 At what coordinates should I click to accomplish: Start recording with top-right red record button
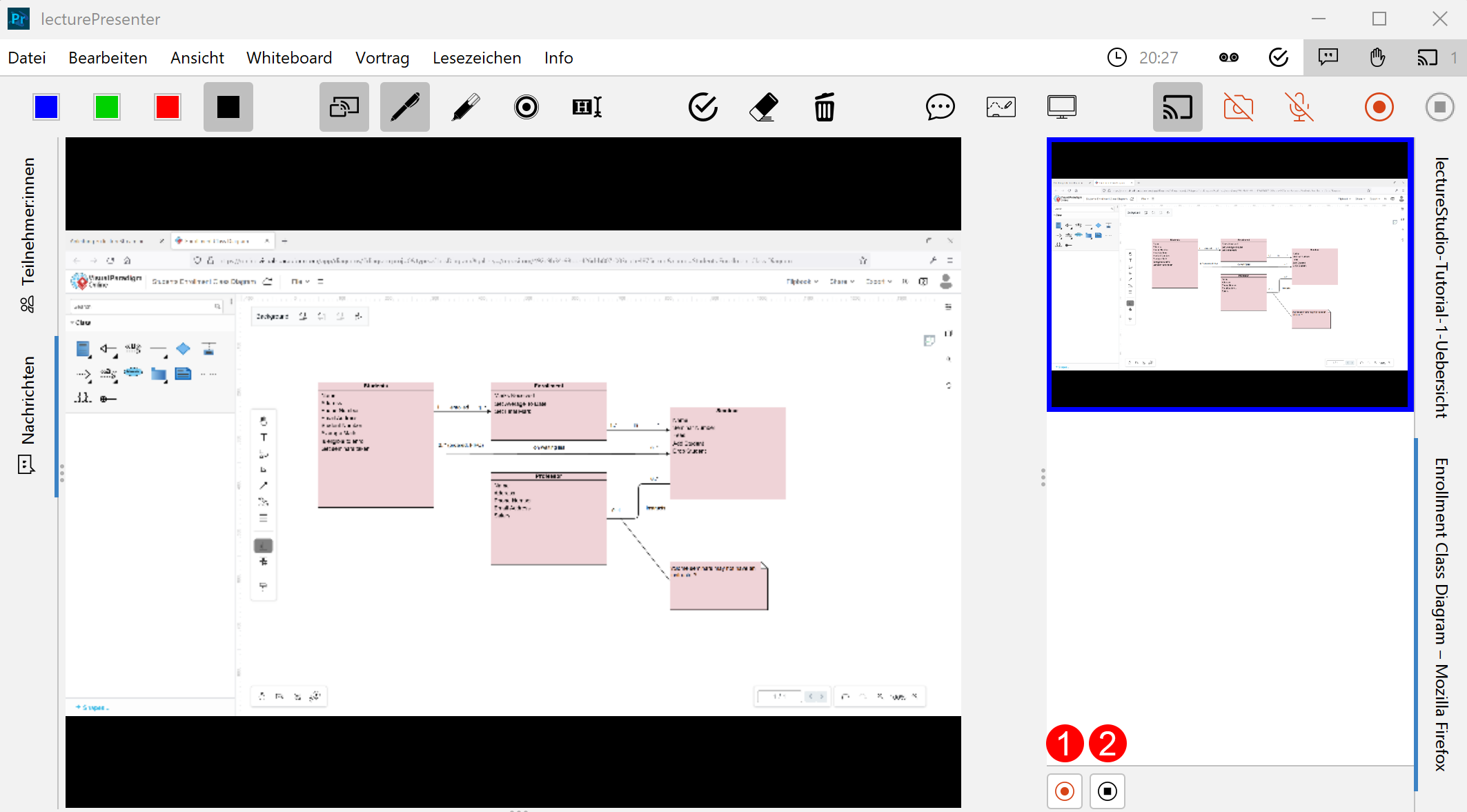coord(1379,107)
